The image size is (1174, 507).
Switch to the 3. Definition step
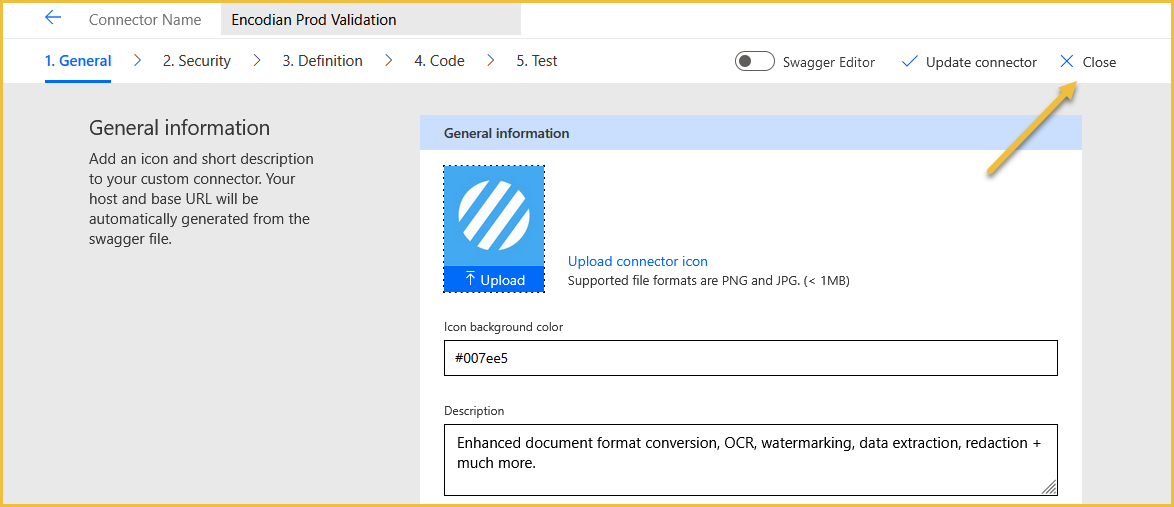(x=323, y=61)
